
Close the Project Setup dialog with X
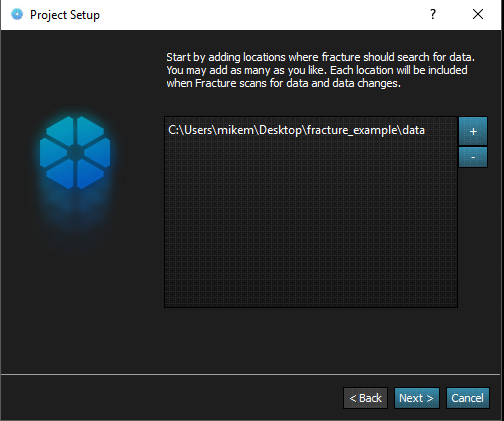(478, 14)
